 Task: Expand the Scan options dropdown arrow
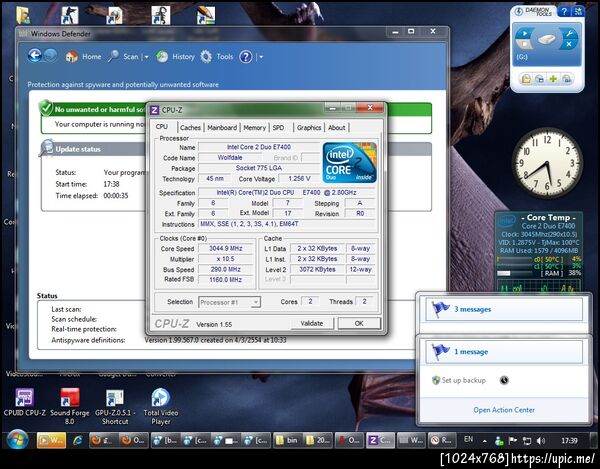pyautogui.click(x=145, y=57)
